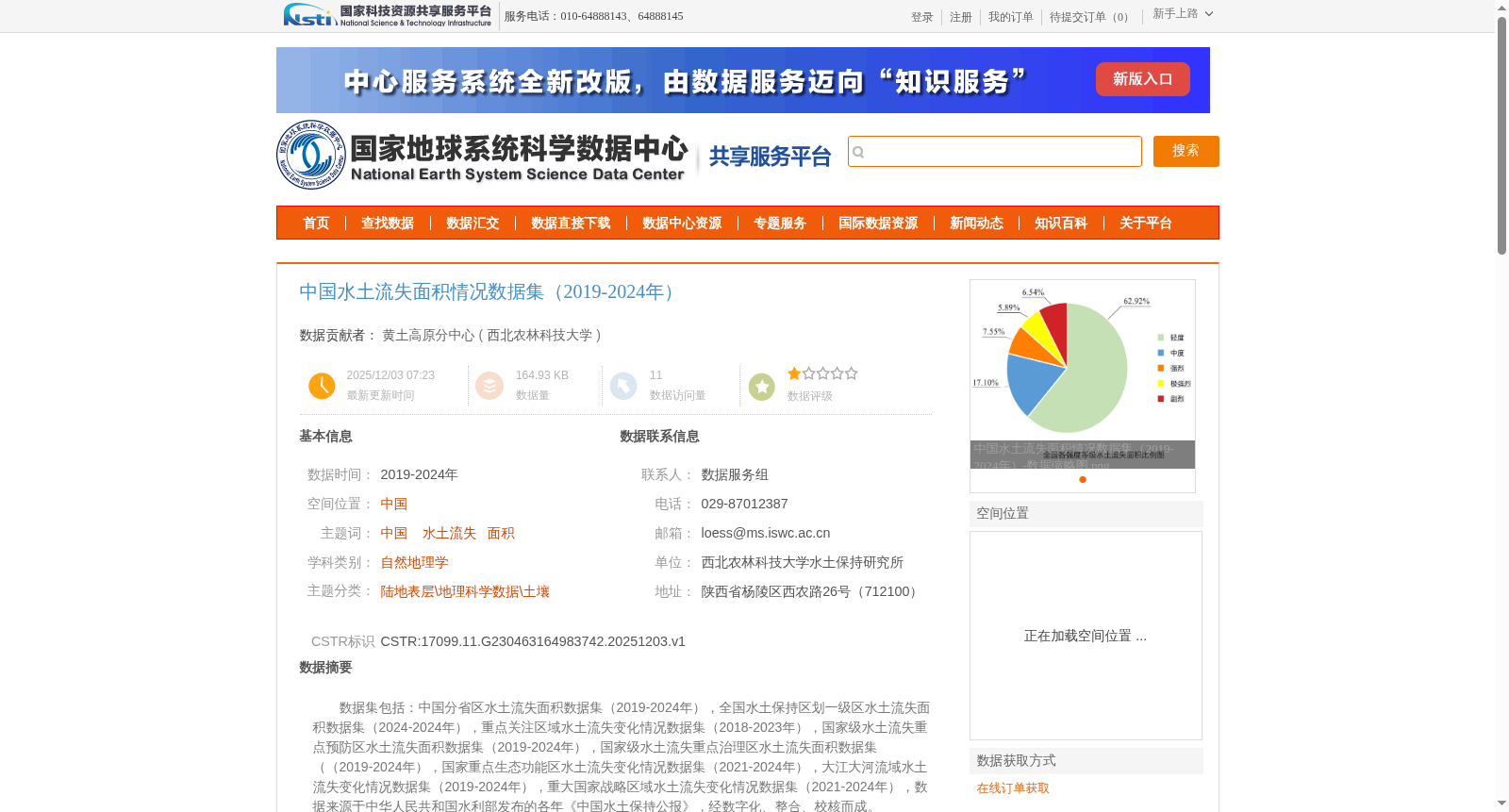Screen dimensions: 1509x812
Task: Click the 西北农林科技大学水土保持研究所 unit text
Action: click(803, 563)
